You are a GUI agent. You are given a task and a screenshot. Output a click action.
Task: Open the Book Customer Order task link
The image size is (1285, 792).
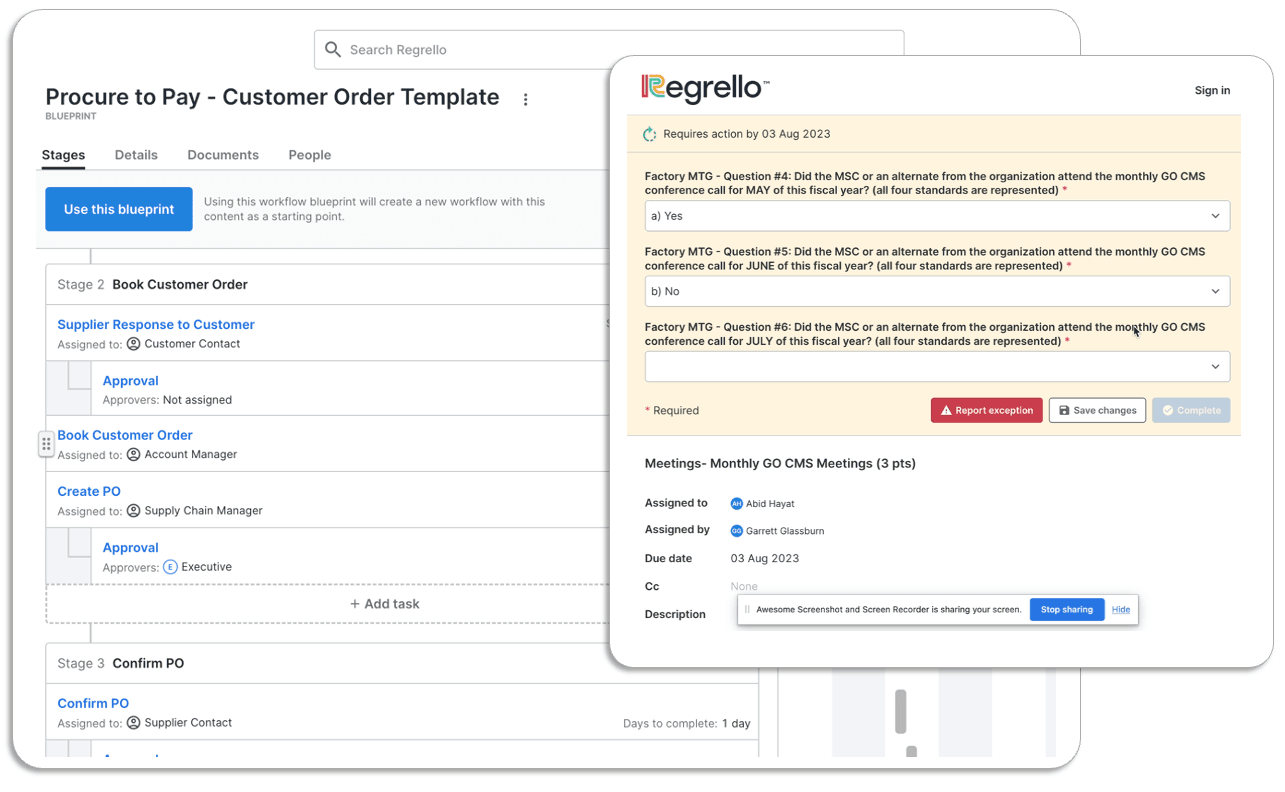click(125, 435)
